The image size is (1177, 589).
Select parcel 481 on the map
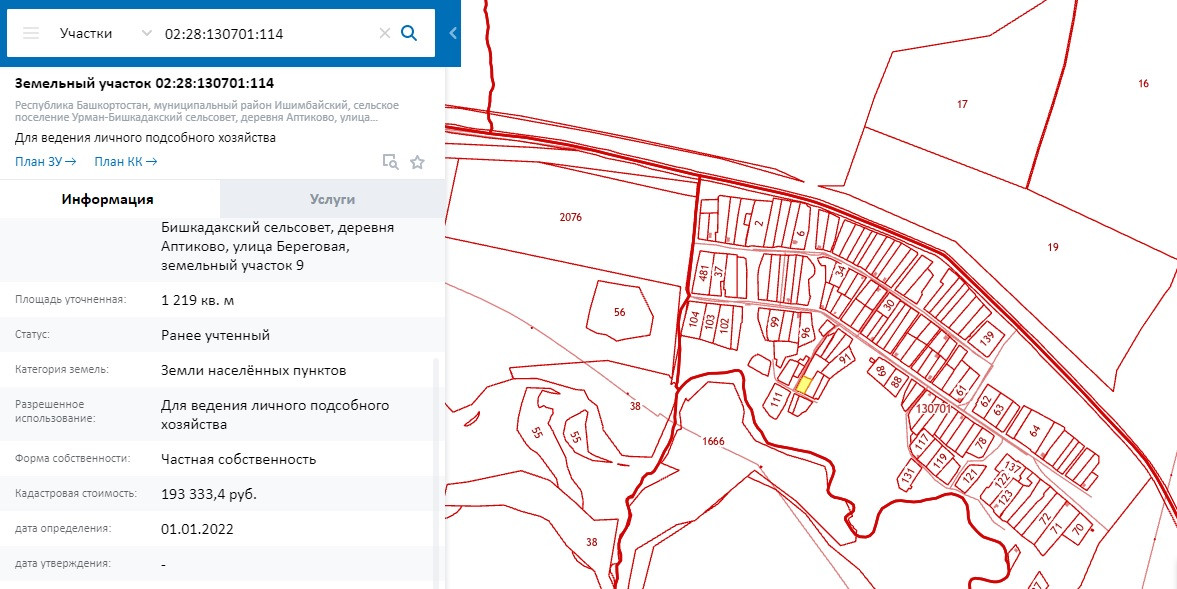point(703,274)
